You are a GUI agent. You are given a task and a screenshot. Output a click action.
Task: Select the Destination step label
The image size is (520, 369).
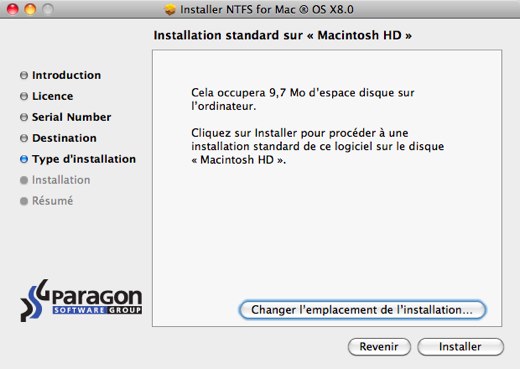pos(64,138)
